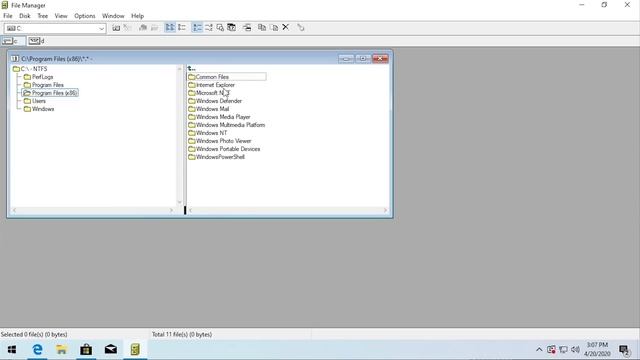Select Program Files folder in the tree
The width and height of the screenshot is (640, 360).
point(44,85)
